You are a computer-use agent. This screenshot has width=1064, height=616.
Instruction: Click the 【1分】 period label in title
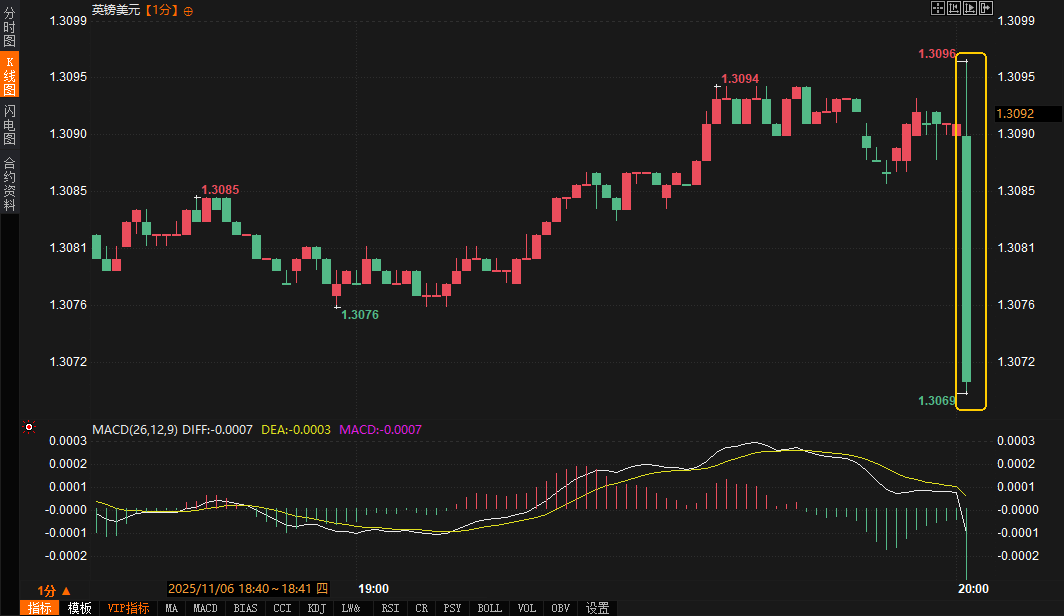[x=162, y=10]
